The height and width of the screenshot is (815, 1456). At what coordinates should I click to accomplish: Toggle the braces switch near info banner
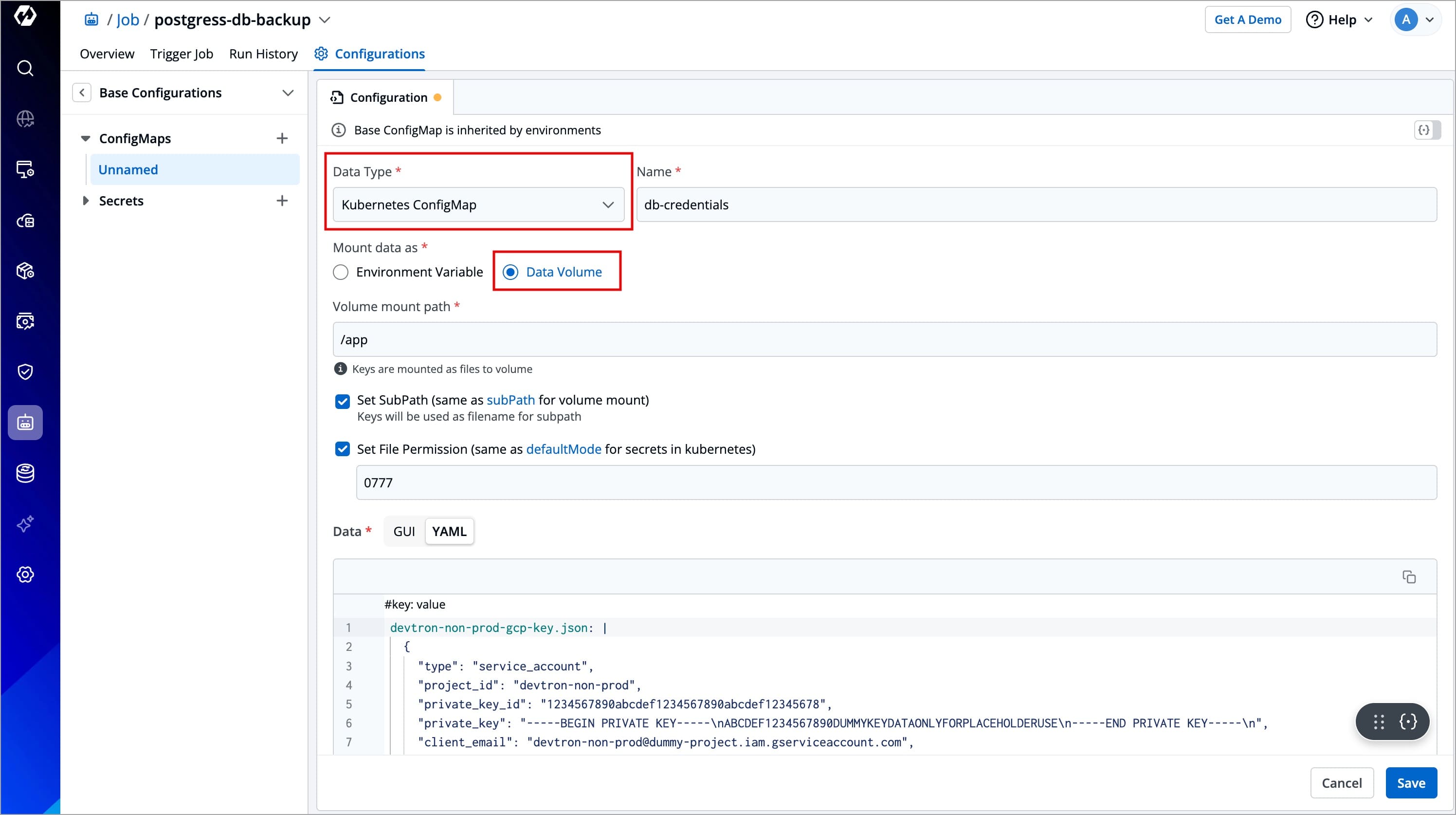1427,130
